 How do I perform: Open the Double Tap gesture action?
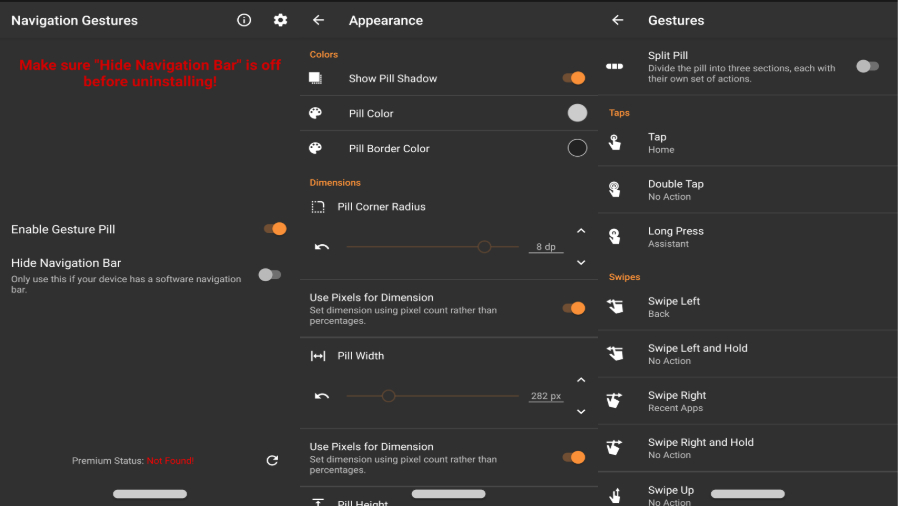675,190
